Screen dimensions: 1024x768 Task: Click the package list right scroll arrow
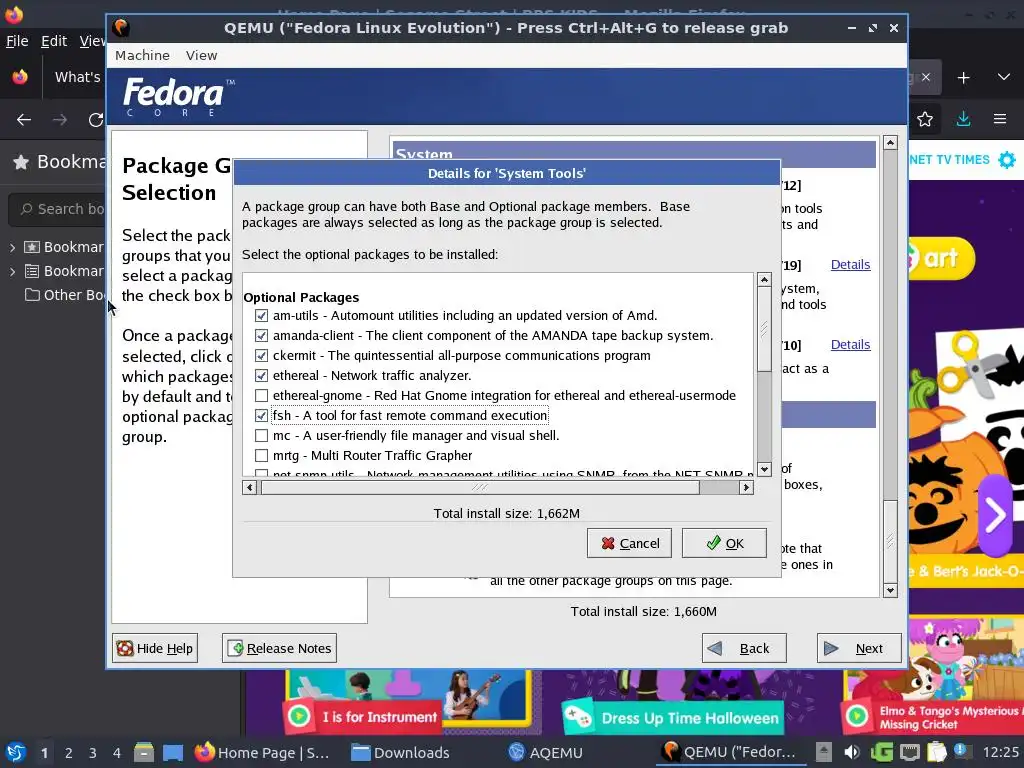pos(746,487)
